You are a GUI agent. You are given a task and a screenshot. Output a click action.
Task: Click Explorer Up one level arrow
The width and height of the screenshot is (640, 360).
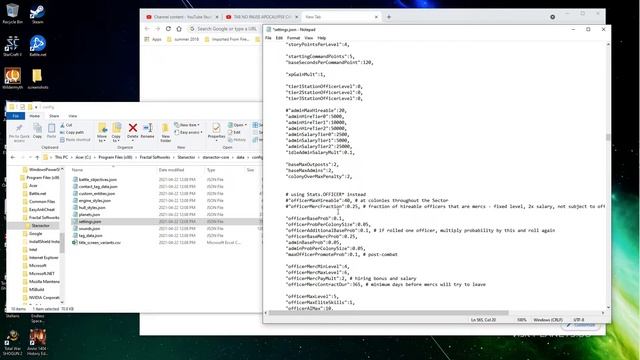[37, 157]
